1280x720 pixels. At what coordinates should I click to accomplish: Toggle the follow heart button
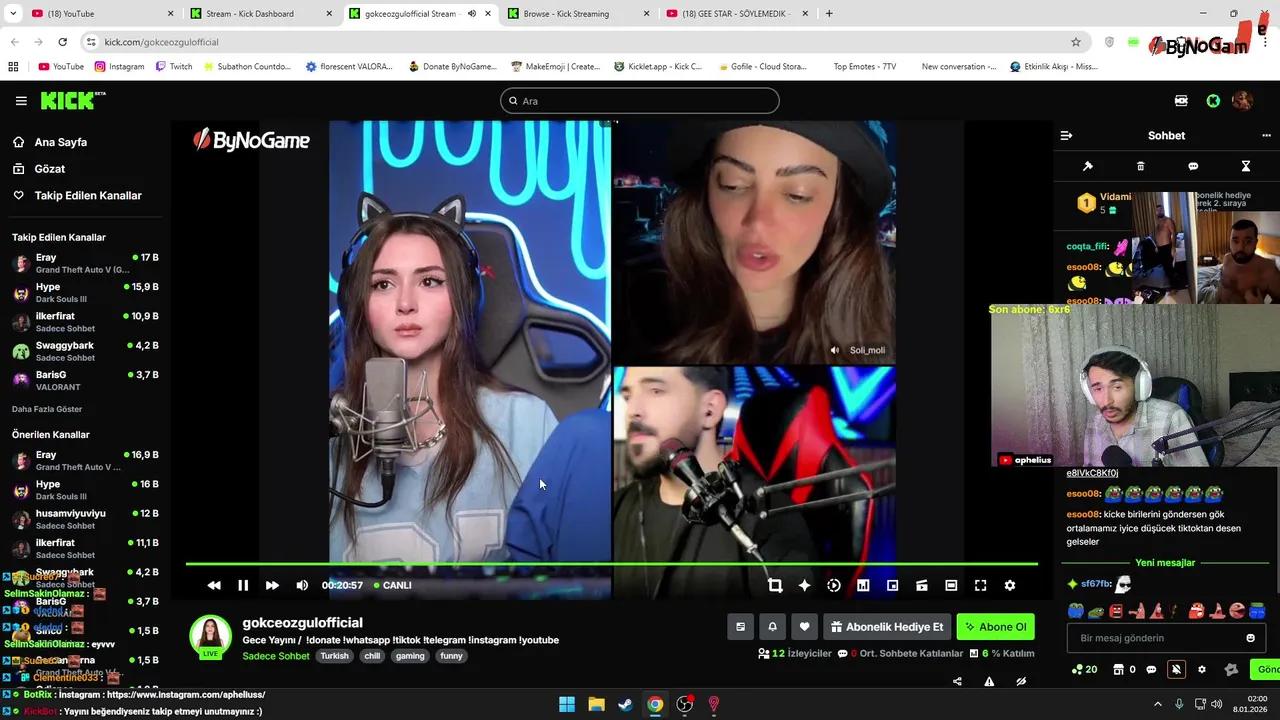[x=804, y=627]
